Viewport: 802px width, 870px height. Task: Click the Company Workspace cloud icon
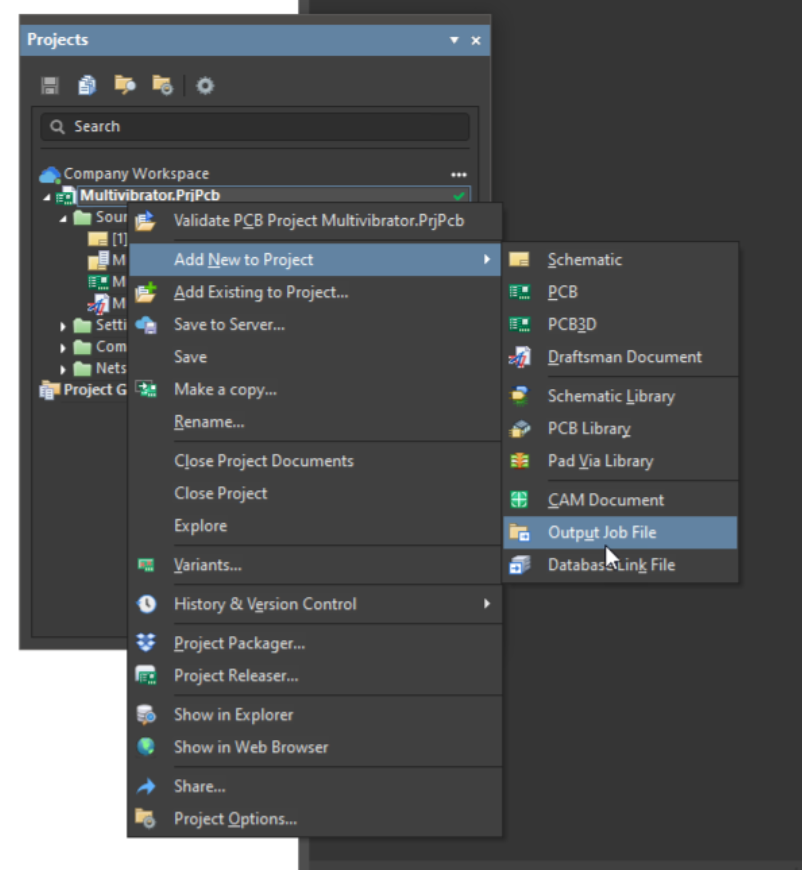[49, 174]
